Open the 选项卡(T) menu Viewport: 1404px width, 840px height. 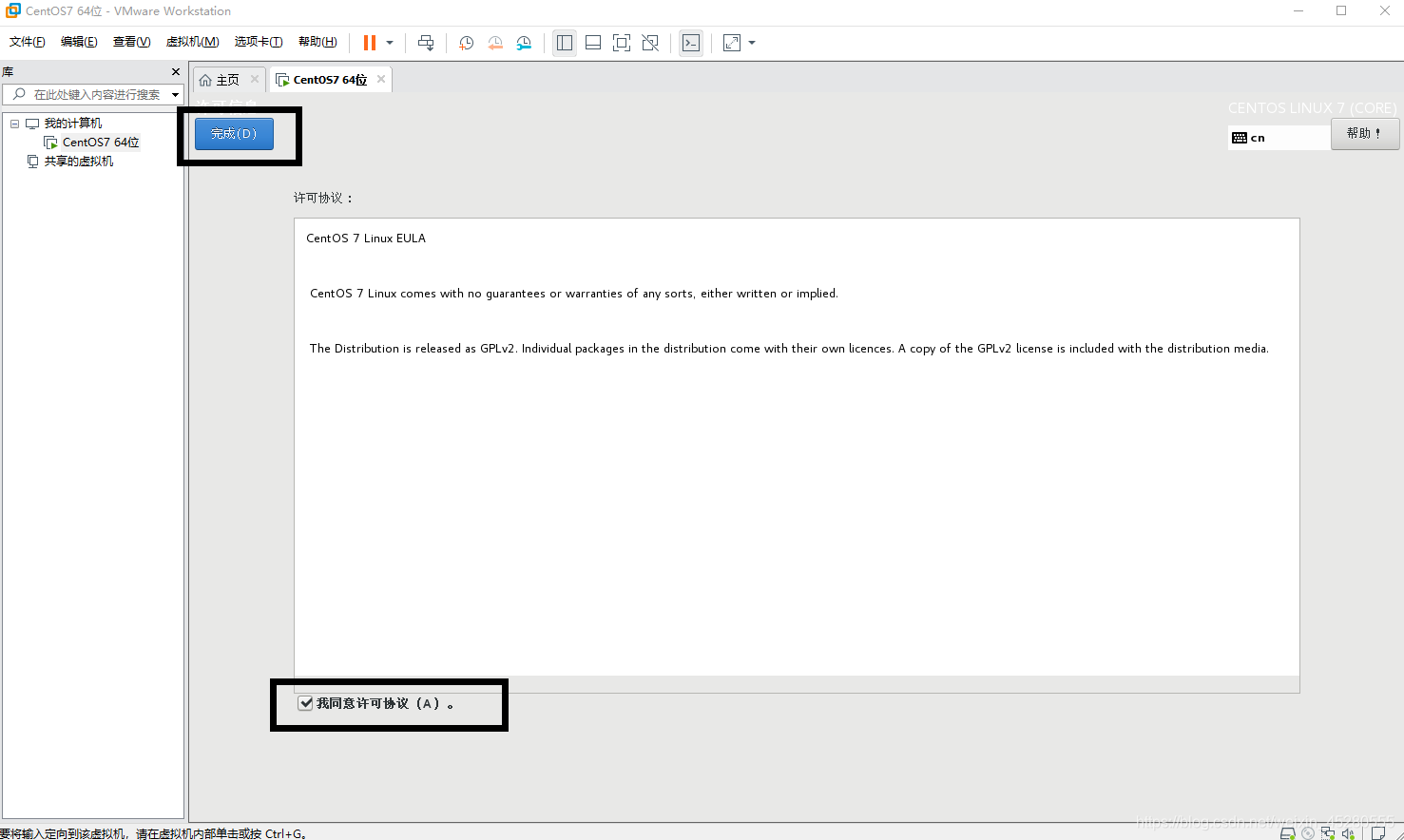[259, 42]
